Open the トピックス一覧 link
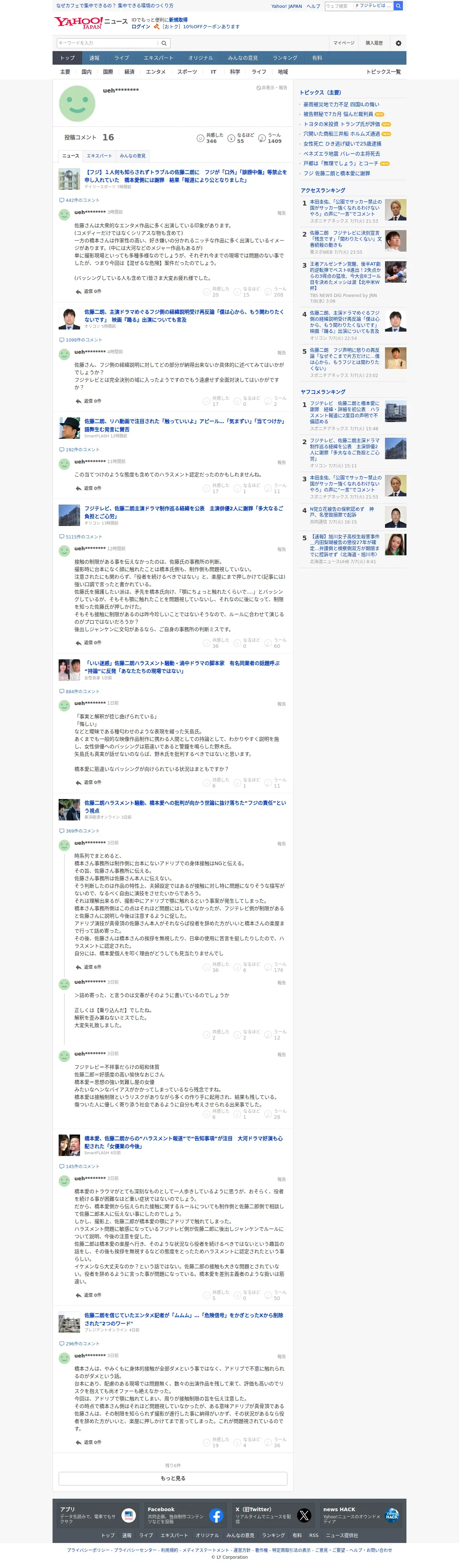 pos(384,72)
